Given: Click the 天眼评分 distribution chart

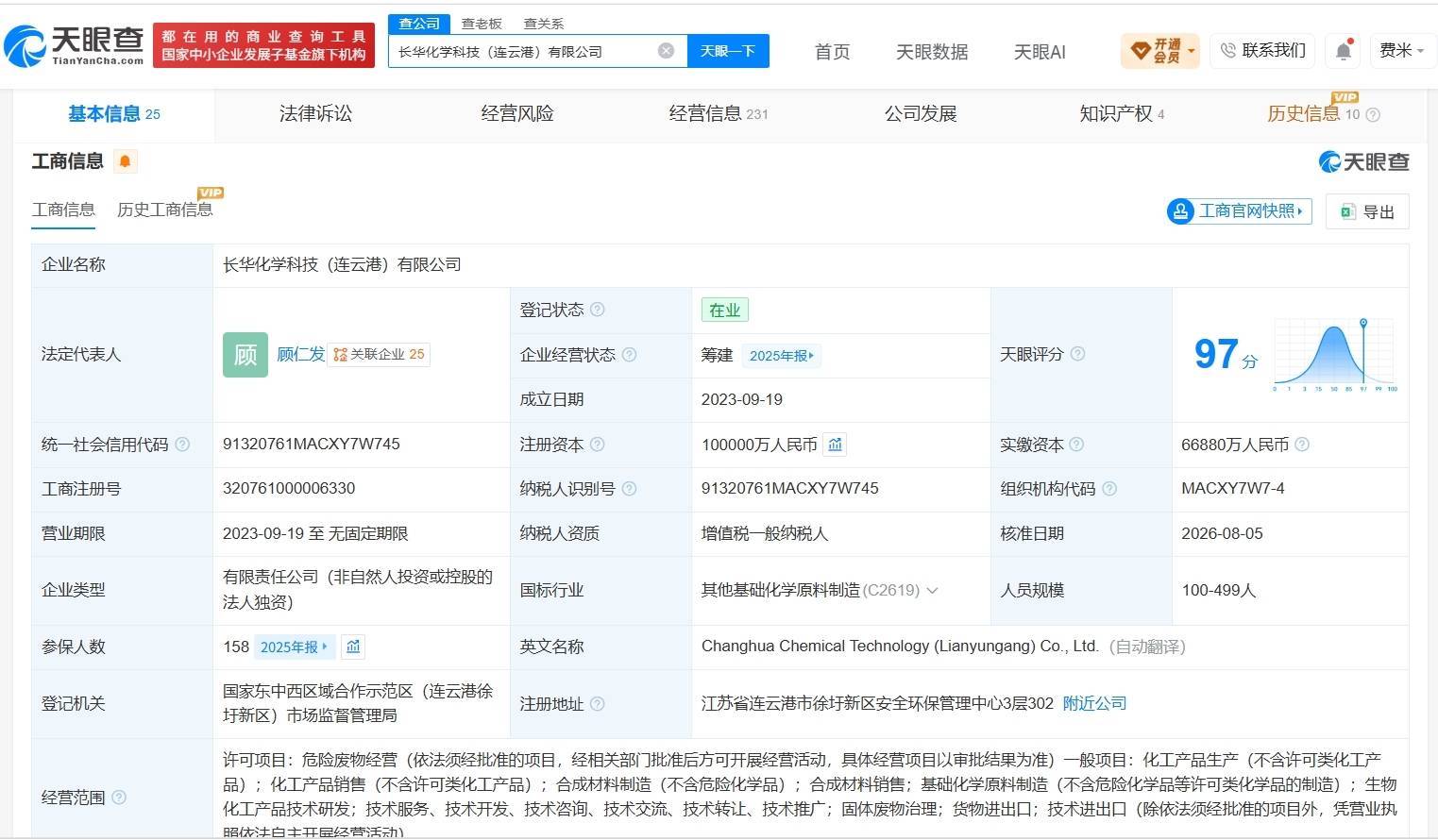Looking at the screenshot, I should pos(1334,355).
